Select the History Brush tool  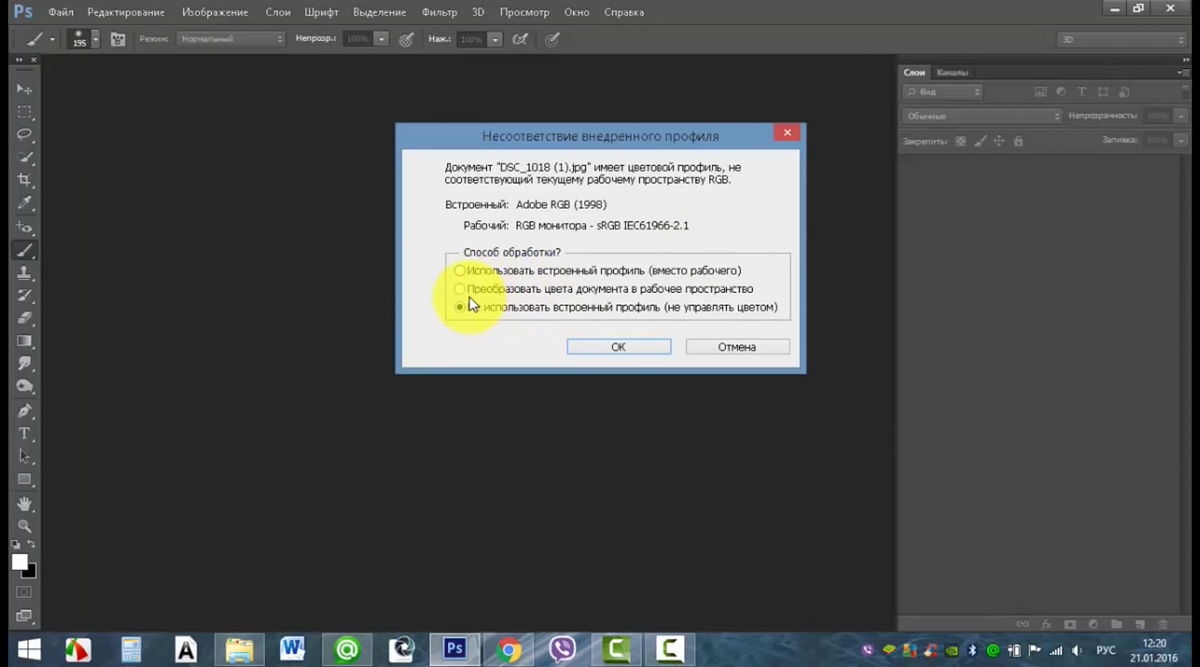(x=25, y=296)
